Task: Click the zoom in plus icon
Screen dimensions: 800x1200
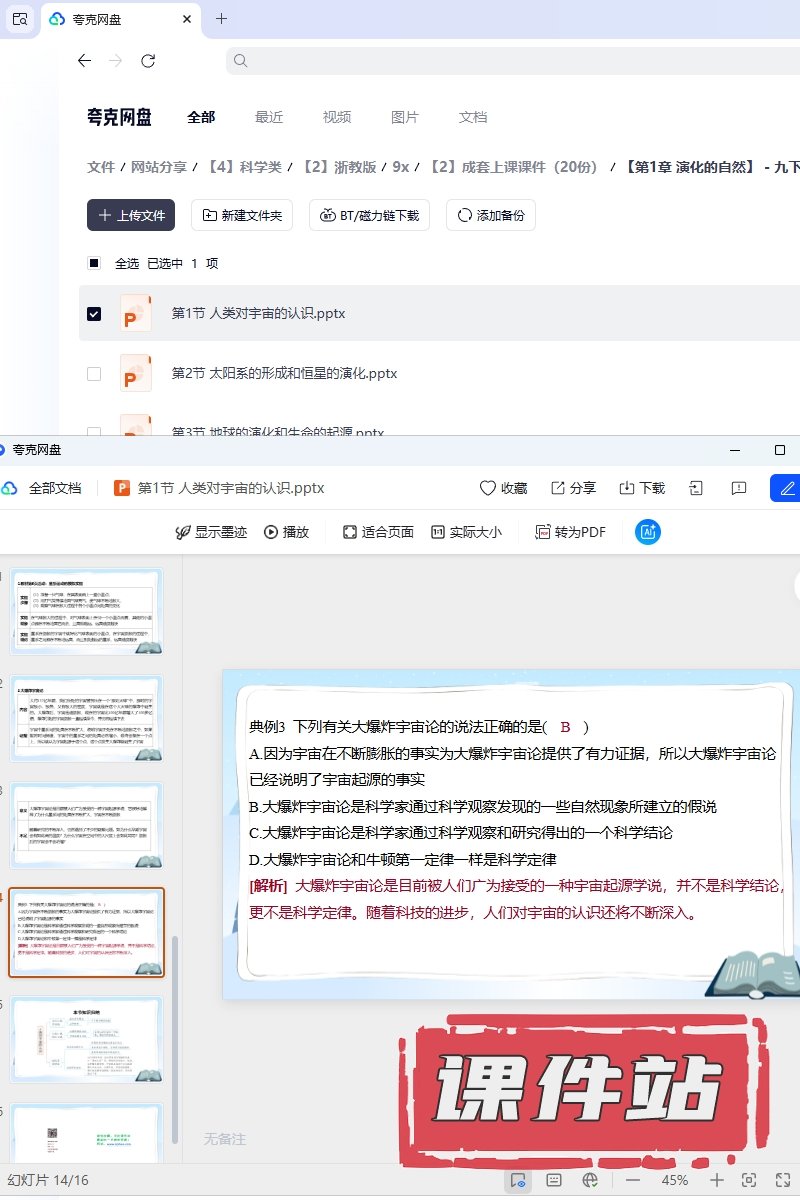Action: click(717, 1180)
